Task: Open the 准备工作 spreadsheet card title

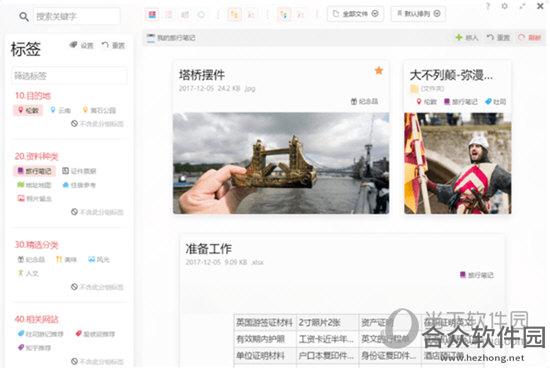Action: [208, 249]
